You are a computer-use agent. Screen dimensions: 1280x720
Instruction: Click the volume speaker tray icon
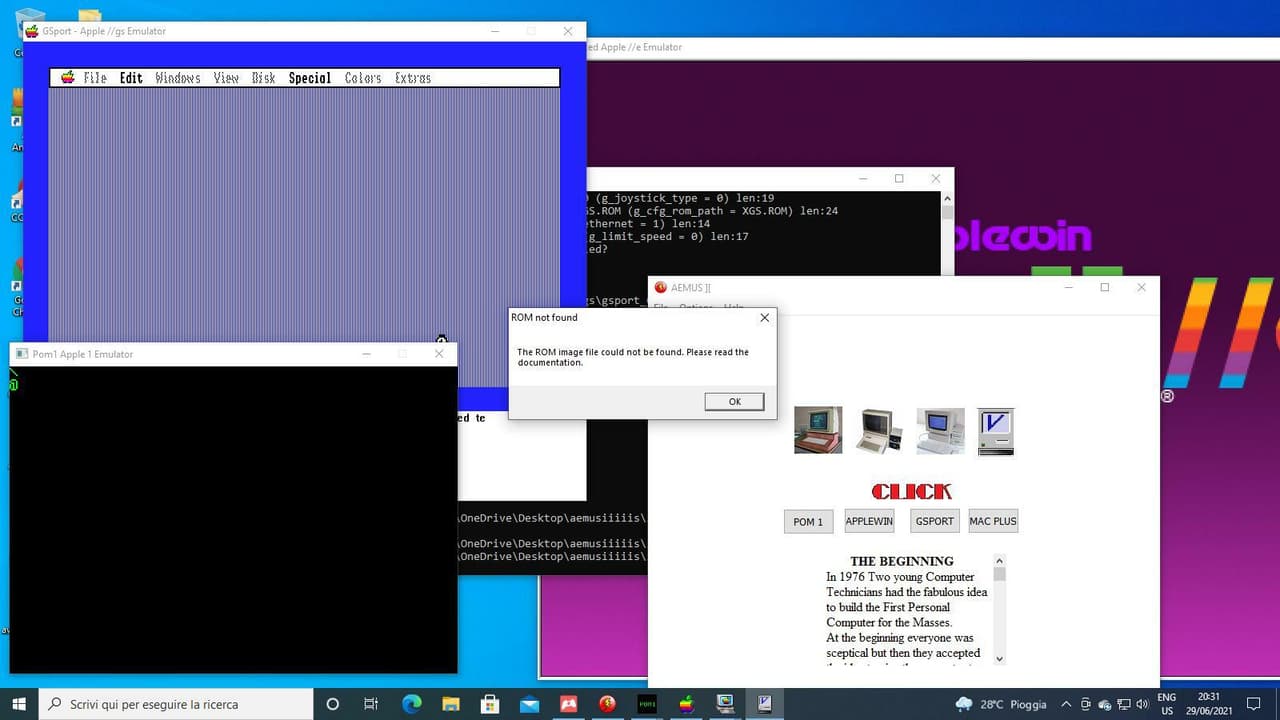point(1142,704)
